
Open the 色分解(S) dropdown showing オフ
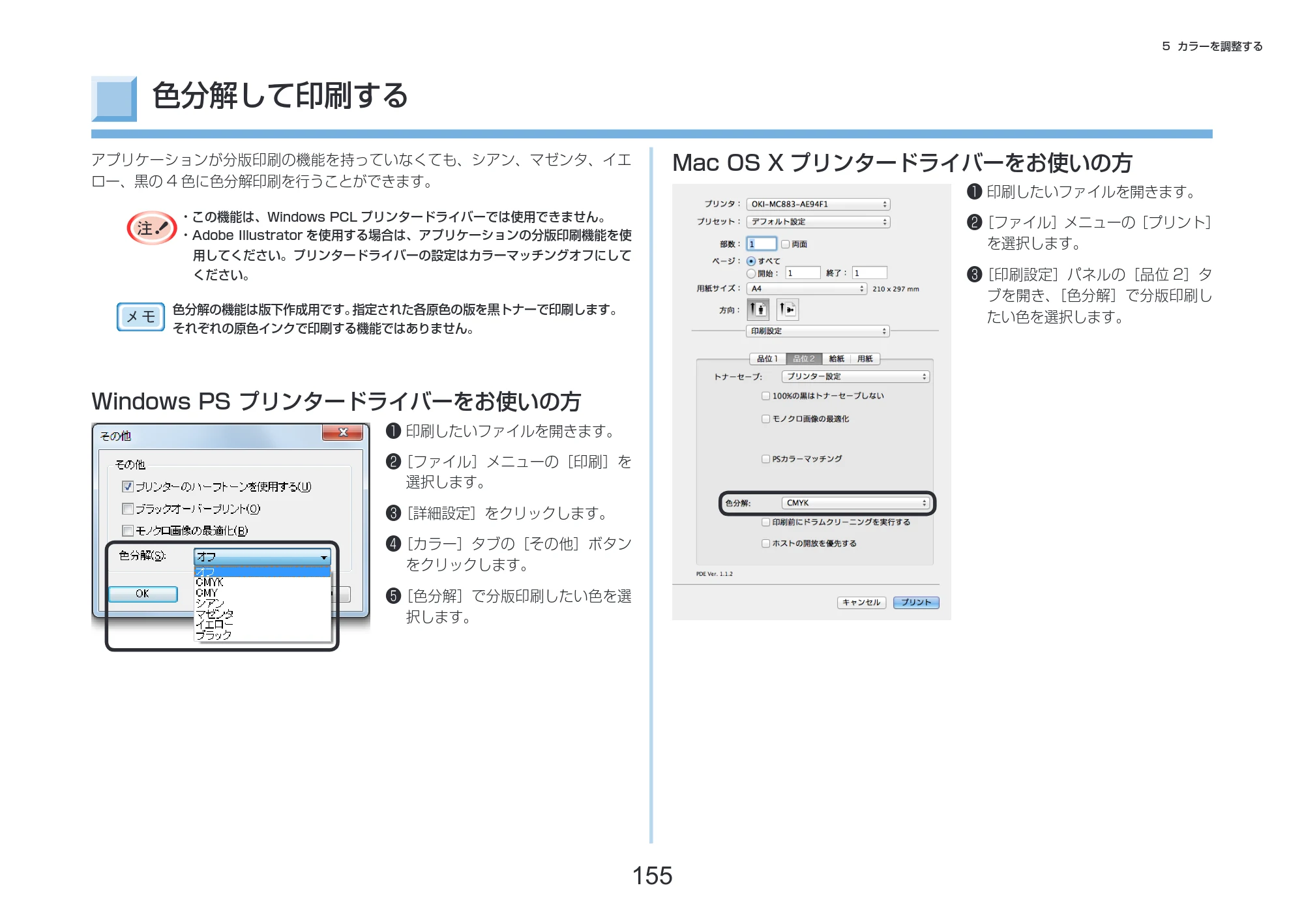(262, 557)
